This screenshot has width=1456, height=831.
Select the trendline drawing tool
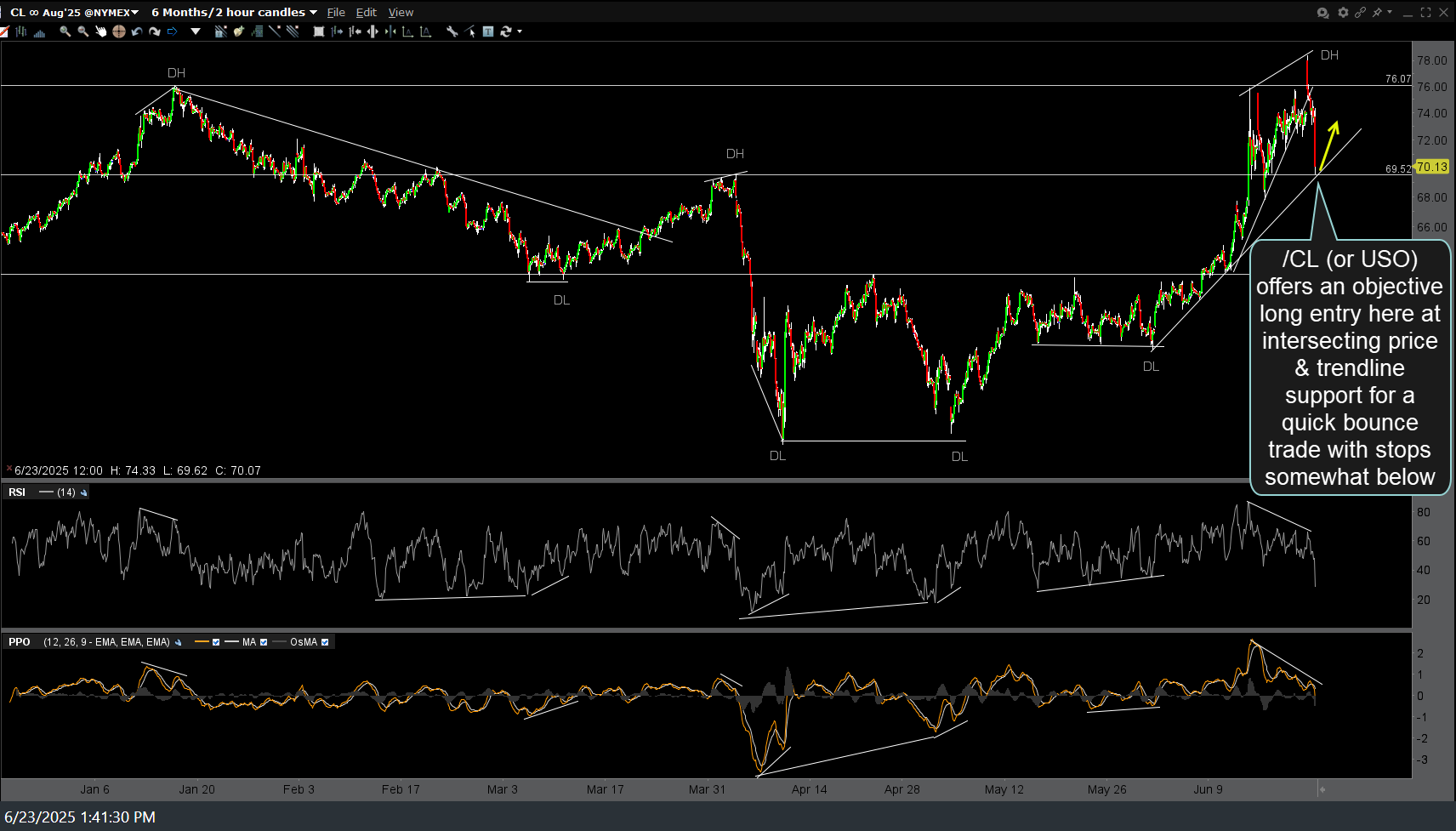274,31
